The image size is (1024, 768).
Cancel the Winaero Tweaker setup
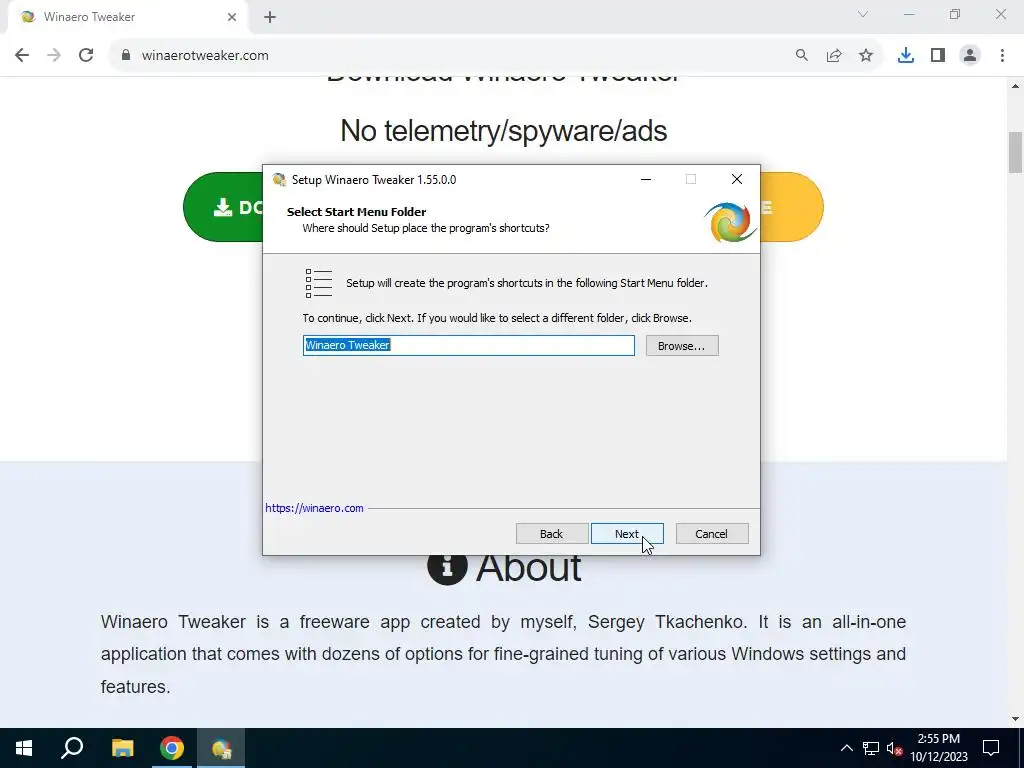tap(712, 534)
